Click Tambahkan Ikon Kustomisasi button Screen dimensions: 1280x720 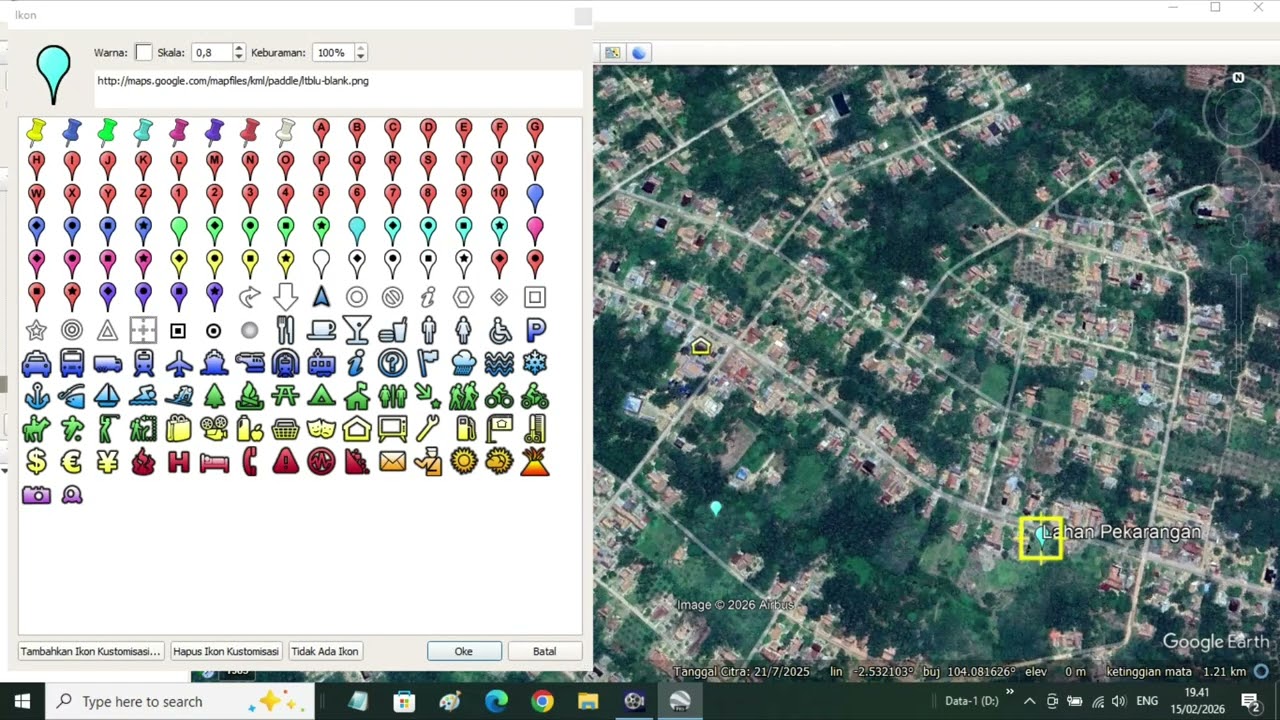(90, 651)
